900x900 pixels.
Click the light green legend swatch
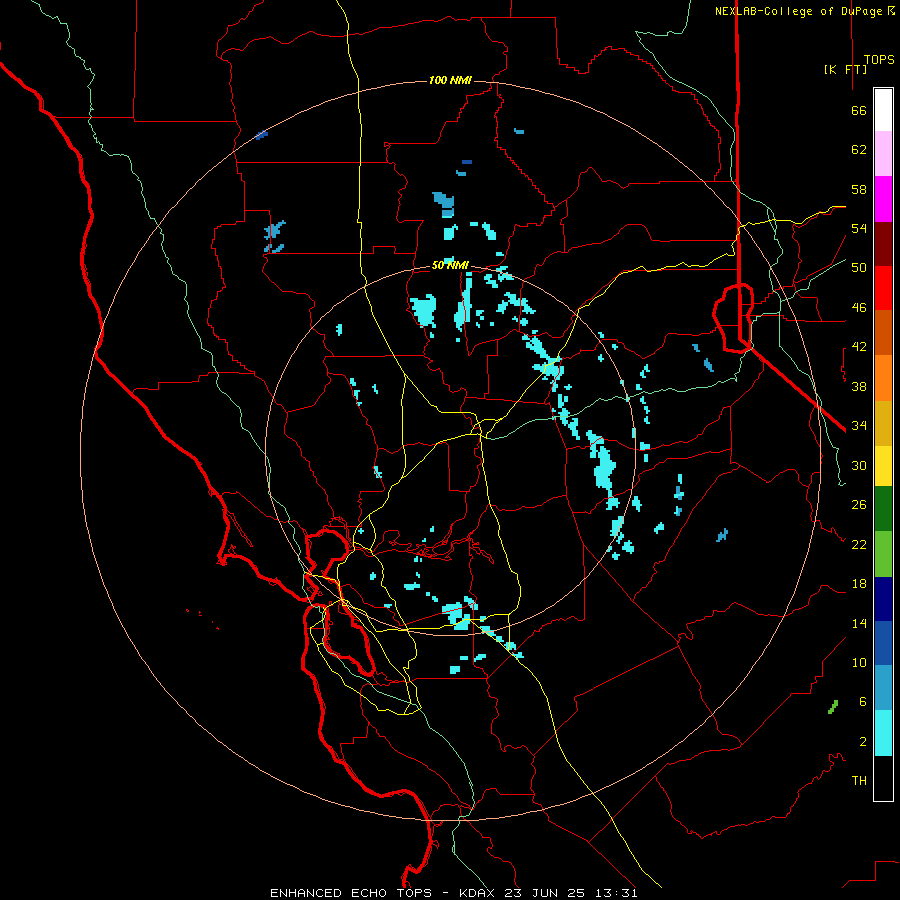tap(883, 554)
